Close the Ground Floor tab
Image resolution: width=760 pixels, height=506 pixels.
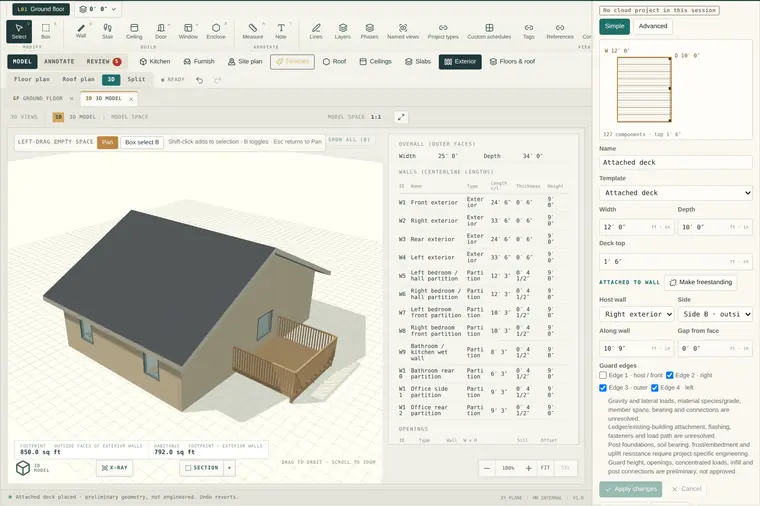click(72, 98)
